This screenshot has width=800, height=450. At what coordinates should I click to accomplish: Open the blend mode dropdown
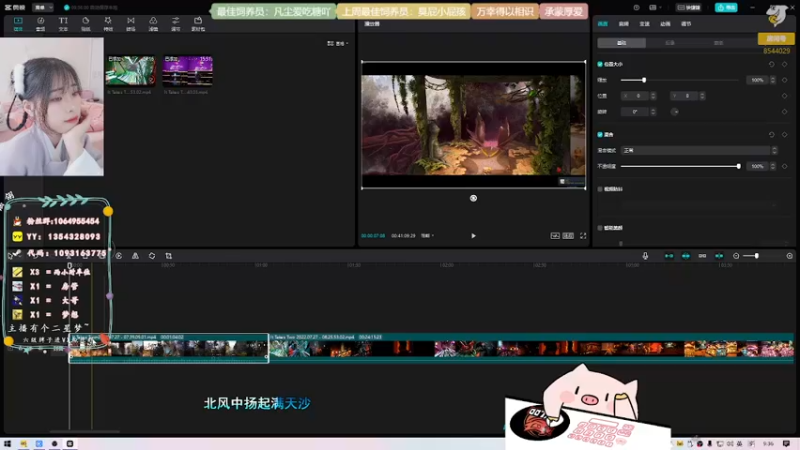pos(699,151)
